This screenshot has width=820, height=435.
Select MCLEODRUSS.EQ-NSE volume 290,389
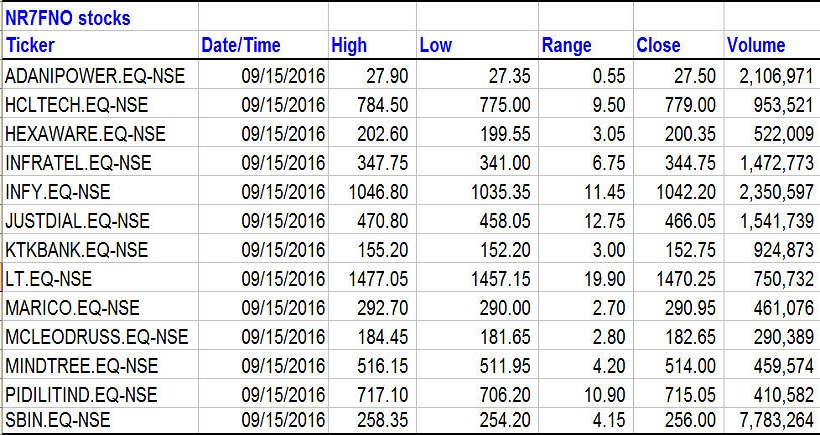coord(777,335)
